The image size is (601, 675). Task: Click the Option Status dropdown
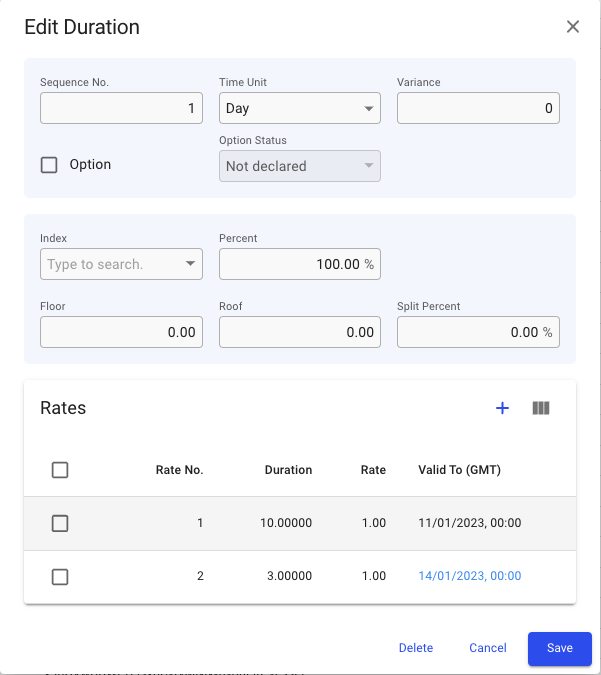[x=299, y=166]
